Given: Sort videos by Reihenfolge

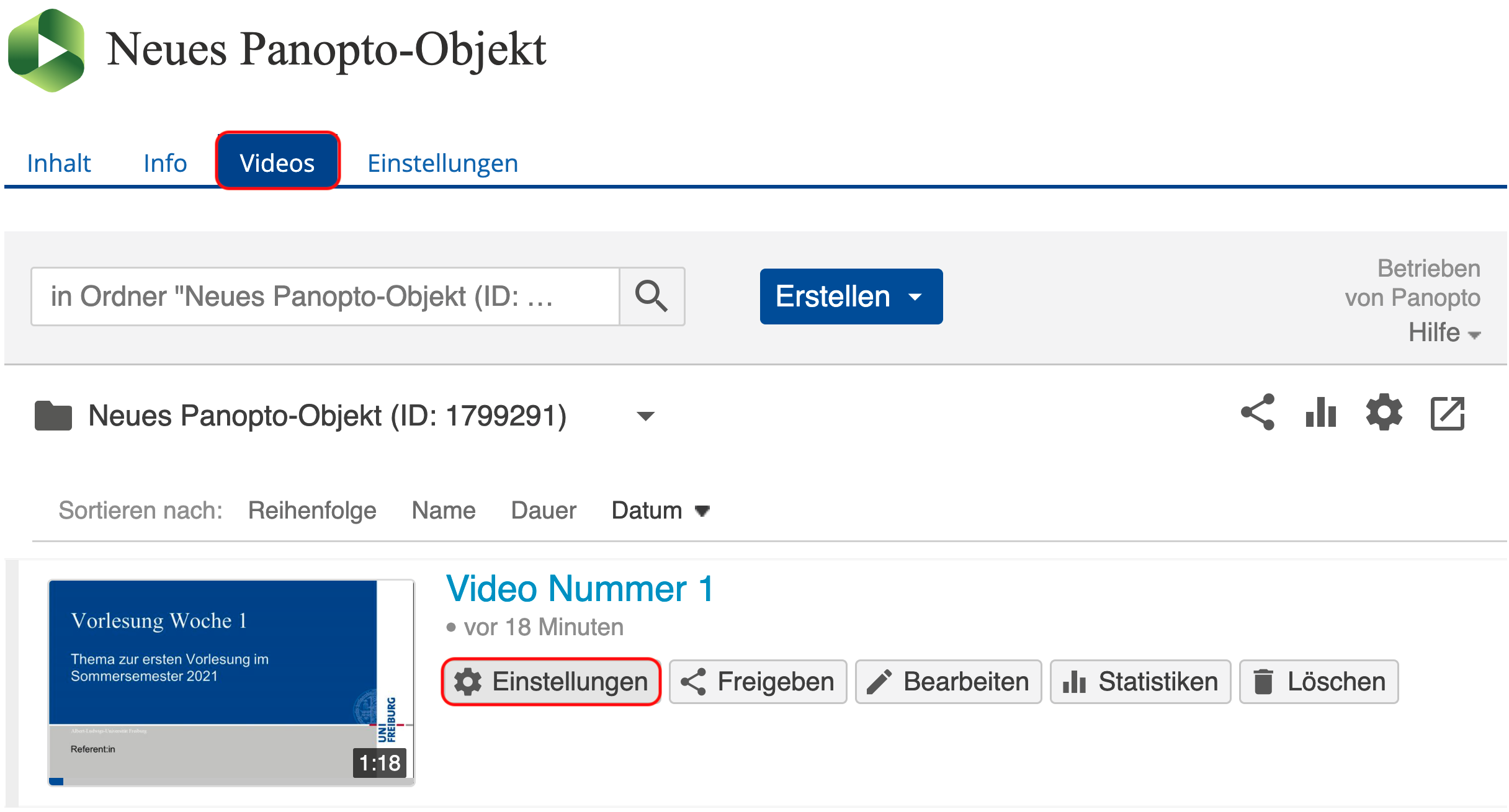Looking at the screenshot, I should click(x=312, y=511).
